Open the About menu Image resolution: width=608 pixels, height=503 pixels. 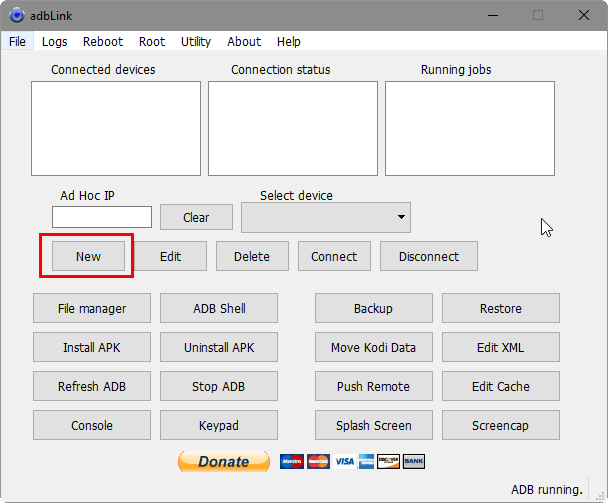[x=244, y=41]
